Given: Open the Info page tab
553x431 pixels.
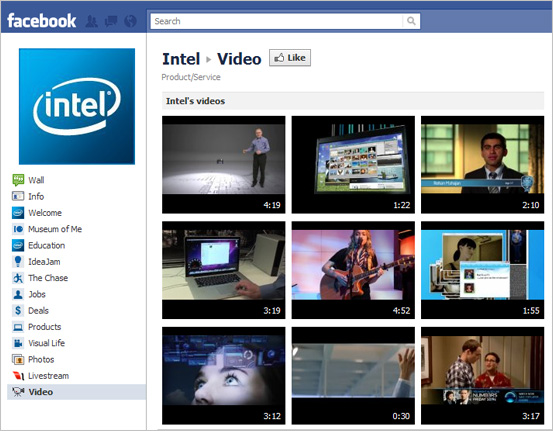Looking at the screenshot, I should tap(36, 196).
